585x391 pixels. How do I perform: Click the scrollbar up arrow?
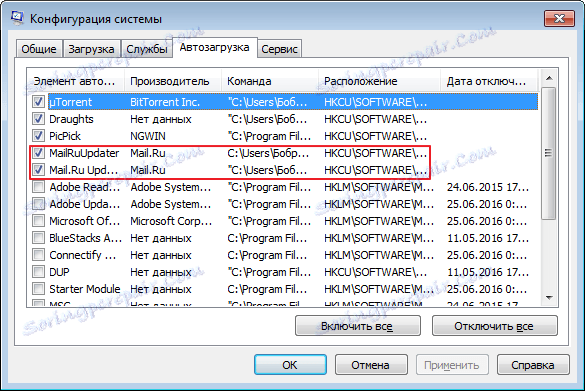tap(549, 78)
